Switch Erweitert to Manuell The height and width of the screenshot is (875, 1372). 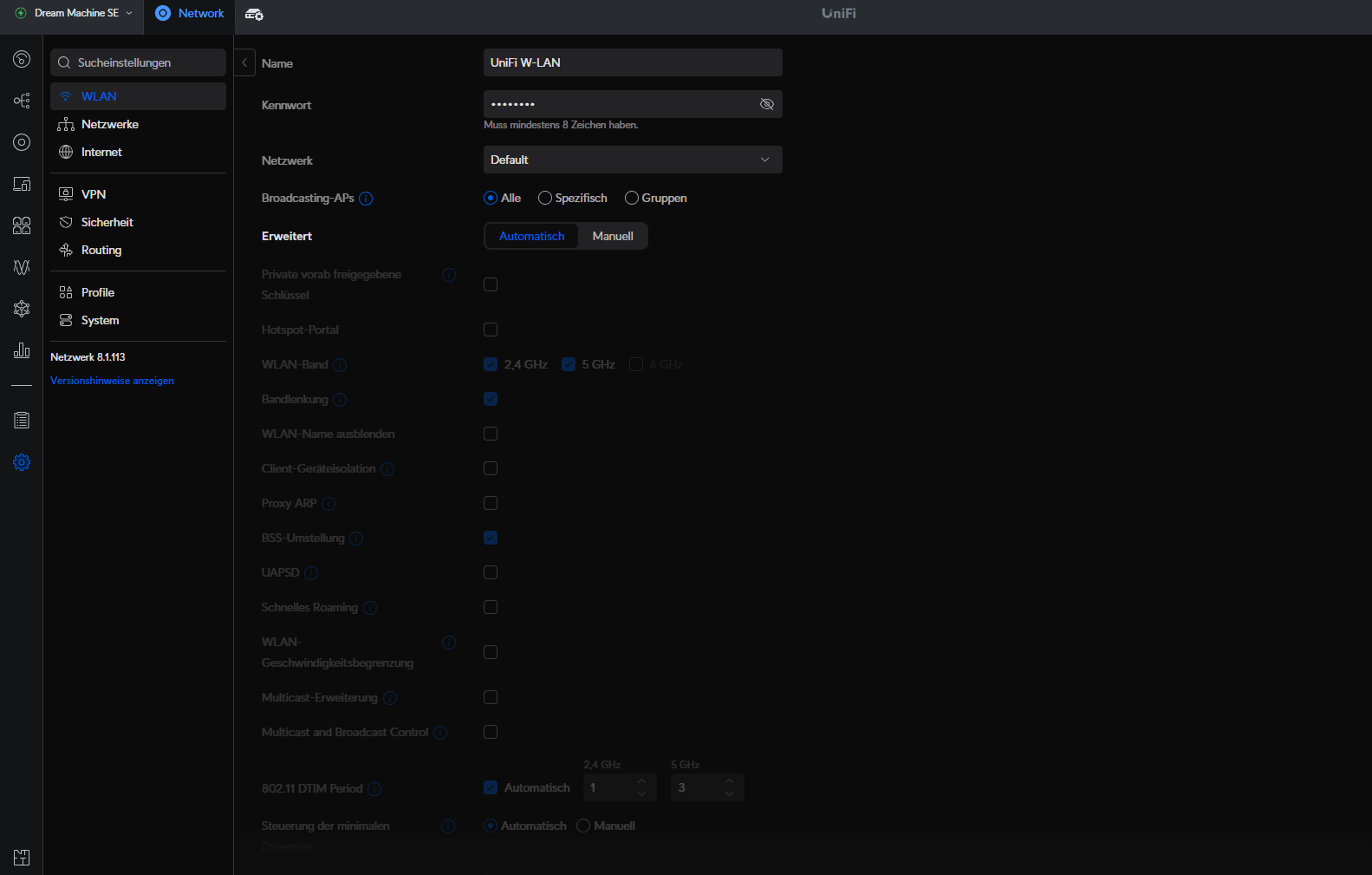point(613,236)
